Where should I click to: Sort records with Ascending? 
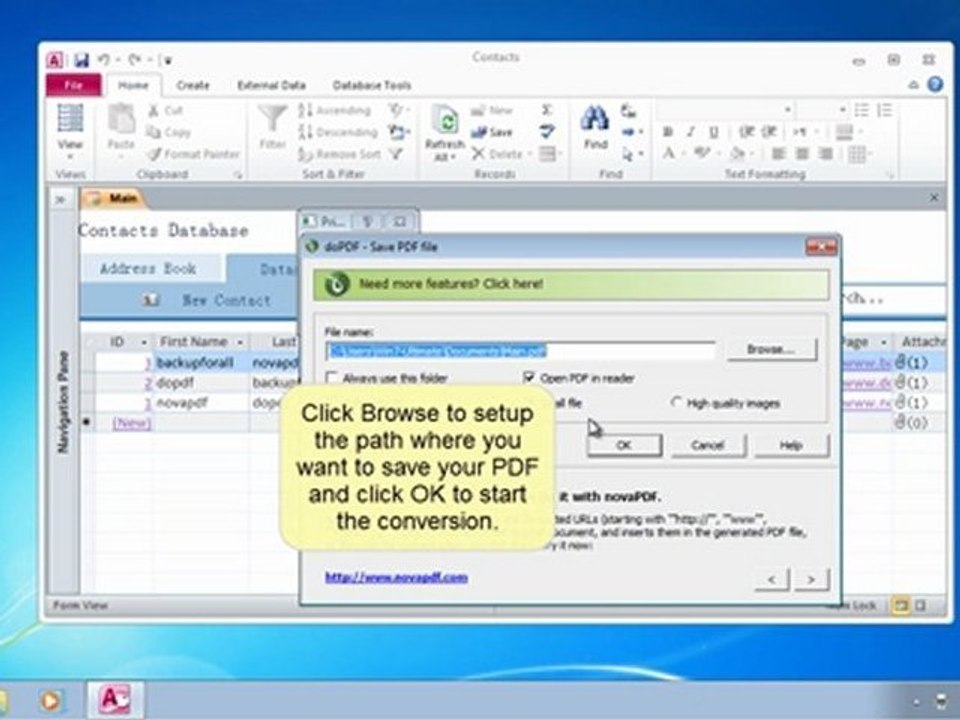tap(334, 110)
